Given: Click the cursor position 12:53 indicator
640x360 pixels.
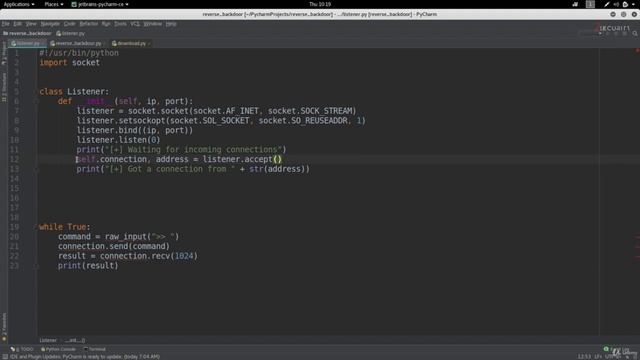Looking at the screenshot, I should click(584, 357).
